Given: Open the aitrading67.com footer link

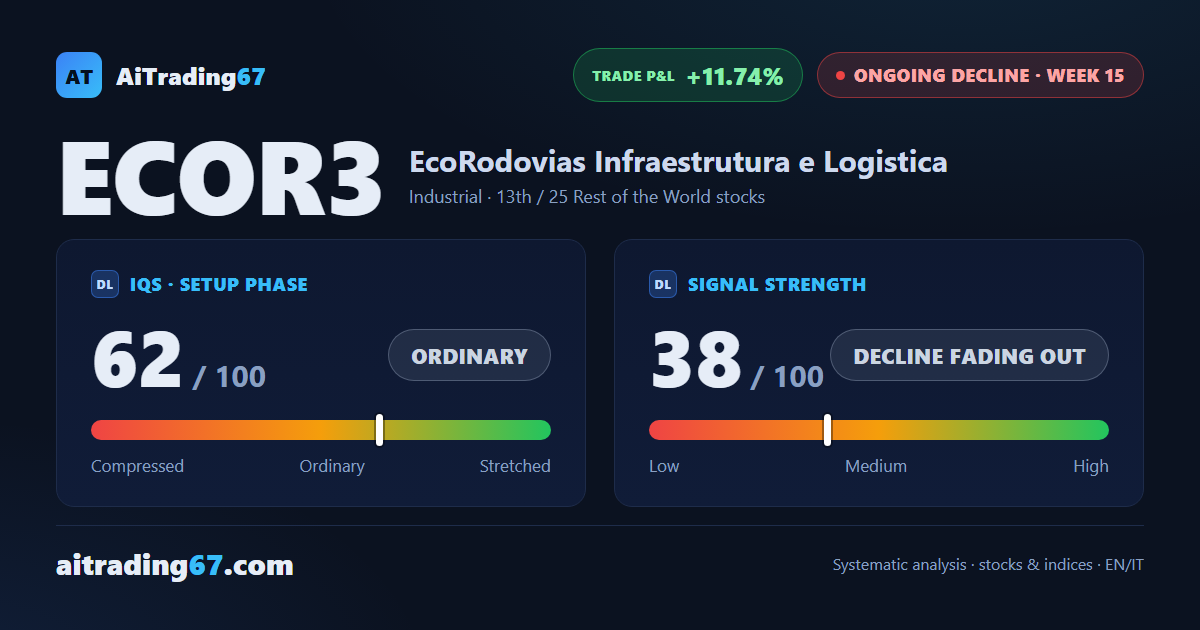Looking at the screenshot, I should 175,566.
